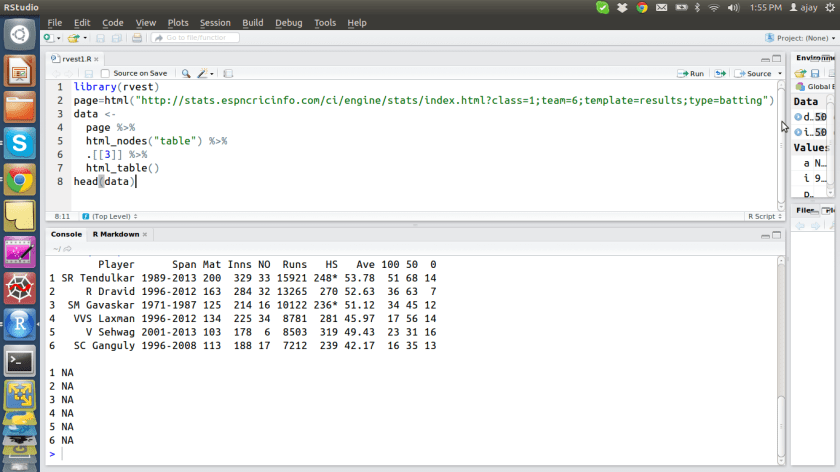Image resolution: width=840 pixels, height=472 pixels.
Task: Click the re-run previous region icon
Action: coord(720,73)
